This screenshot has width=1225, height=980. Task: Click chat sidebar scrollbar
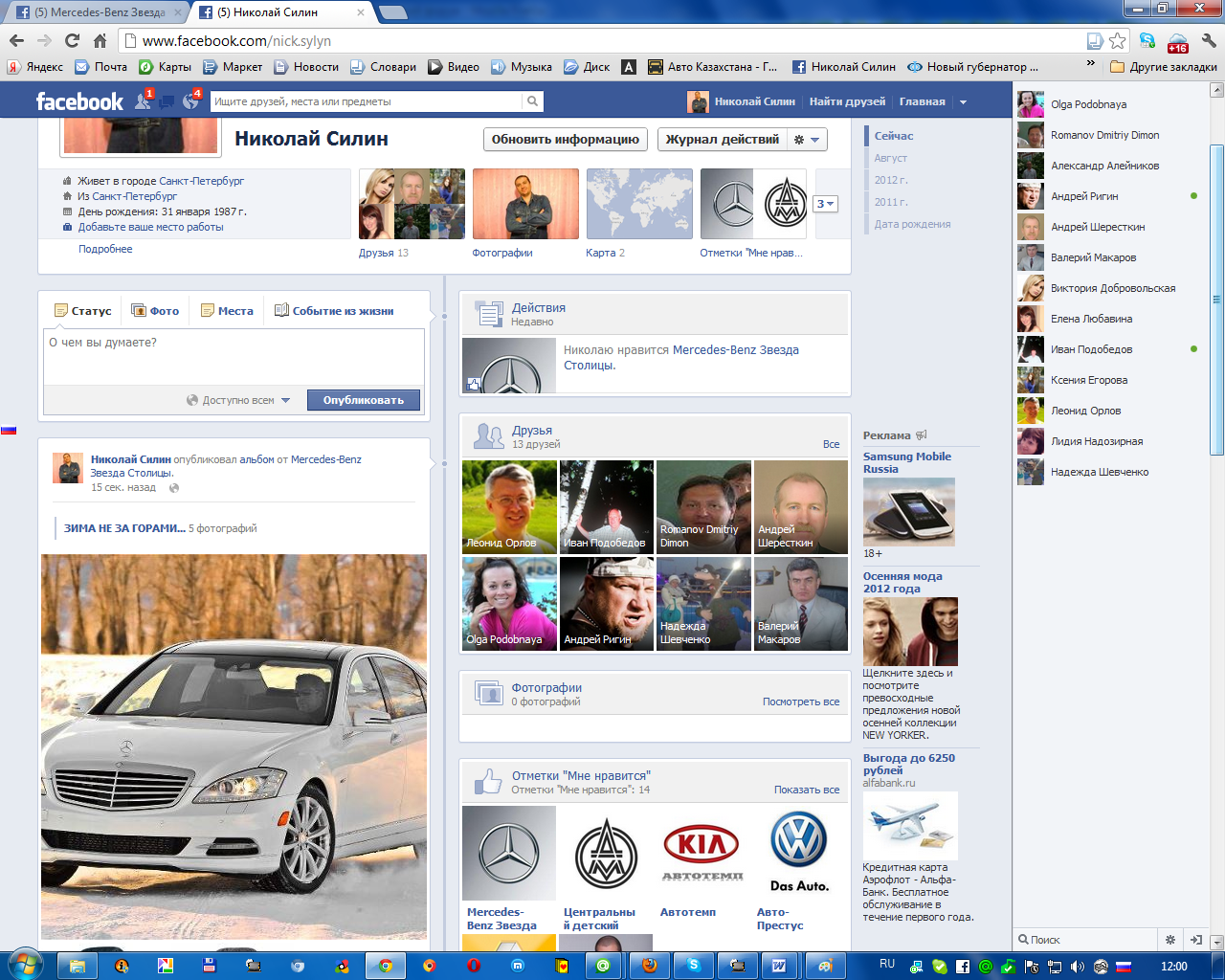pyautogui.click(x=1216, y=299)
